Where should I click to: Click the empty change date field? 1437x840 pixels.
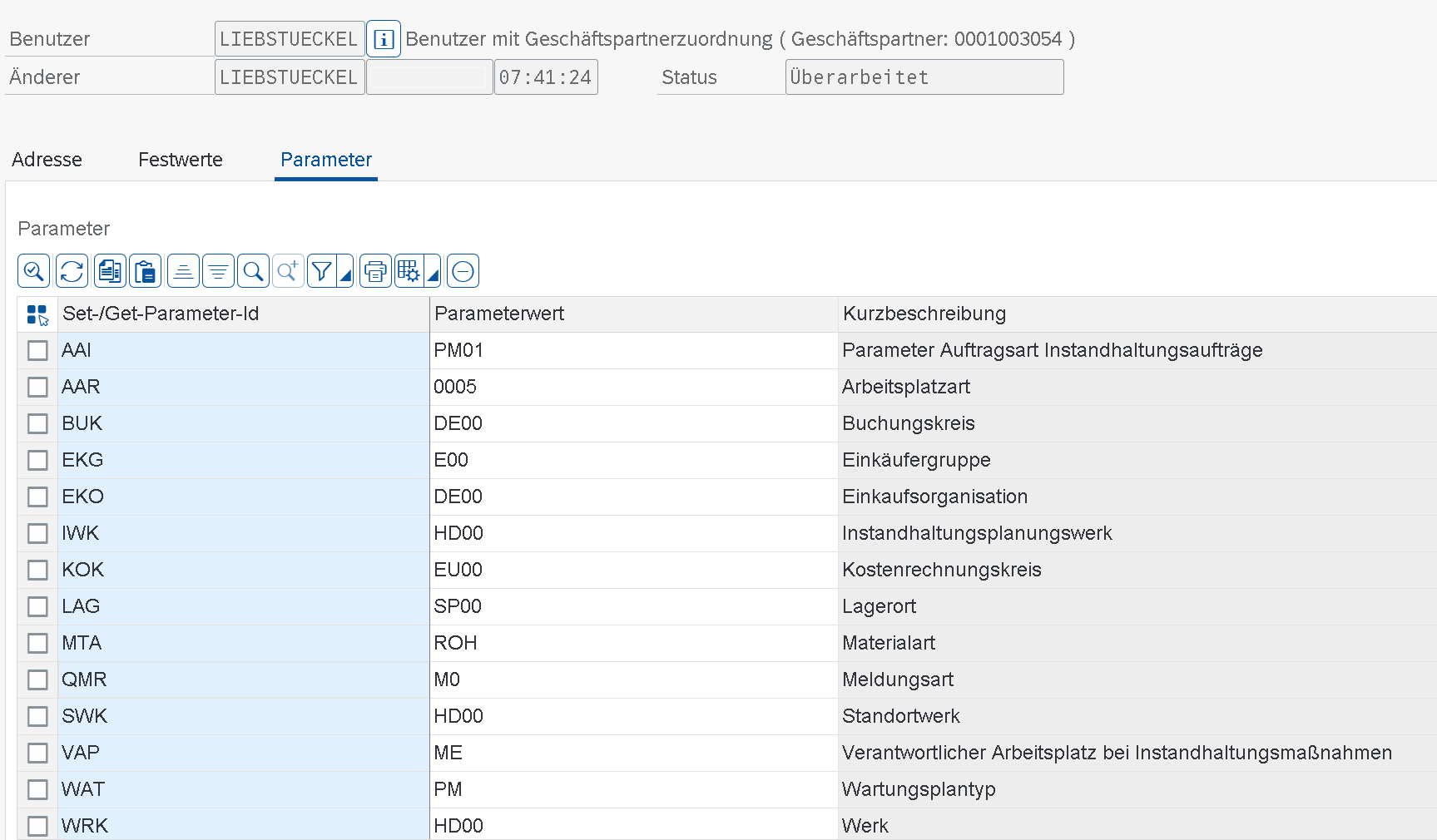[429, 77]
